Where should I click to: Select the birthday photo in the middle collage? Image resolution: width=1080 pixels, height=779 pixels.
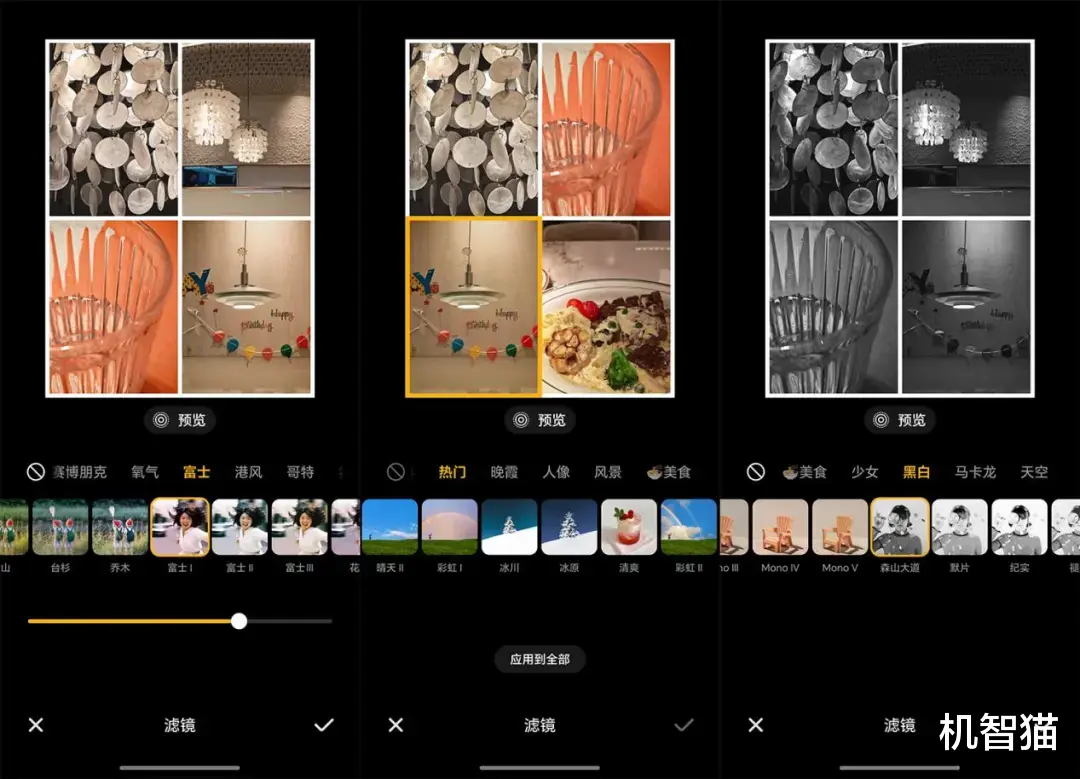point(472,307)
